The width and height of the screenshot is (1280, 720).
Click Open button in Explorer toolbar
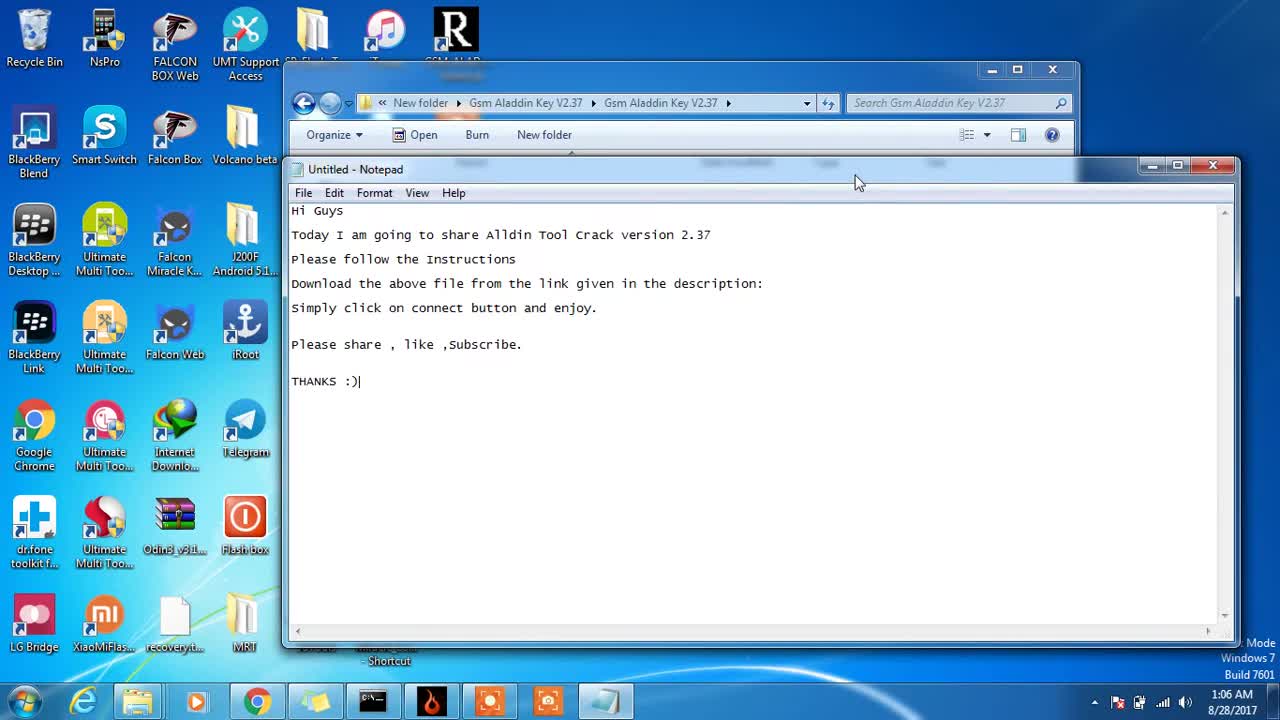coord(414,135)
